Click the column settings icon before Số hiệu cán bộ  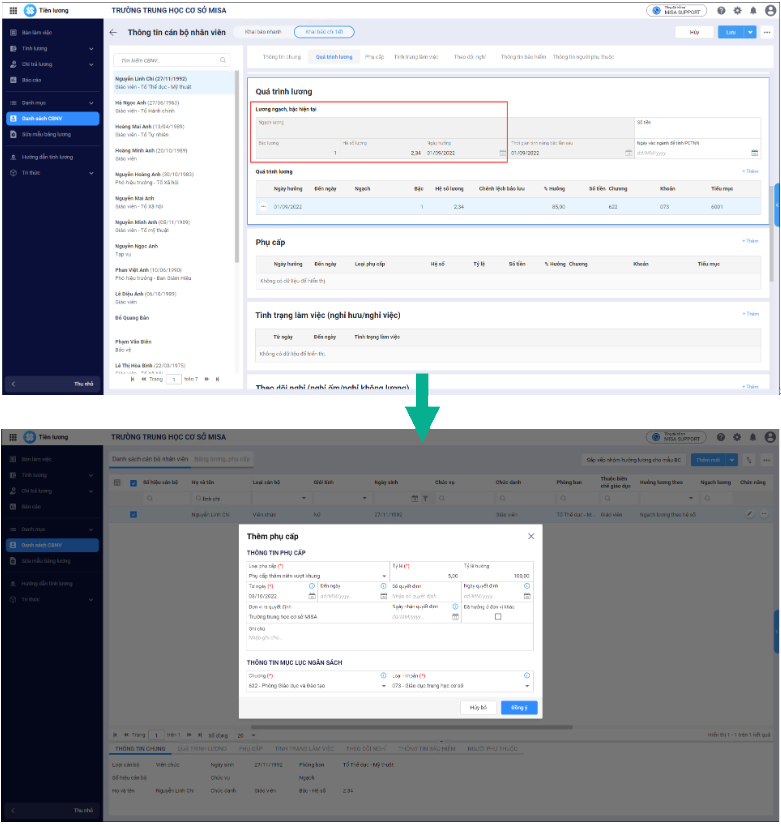117,482
